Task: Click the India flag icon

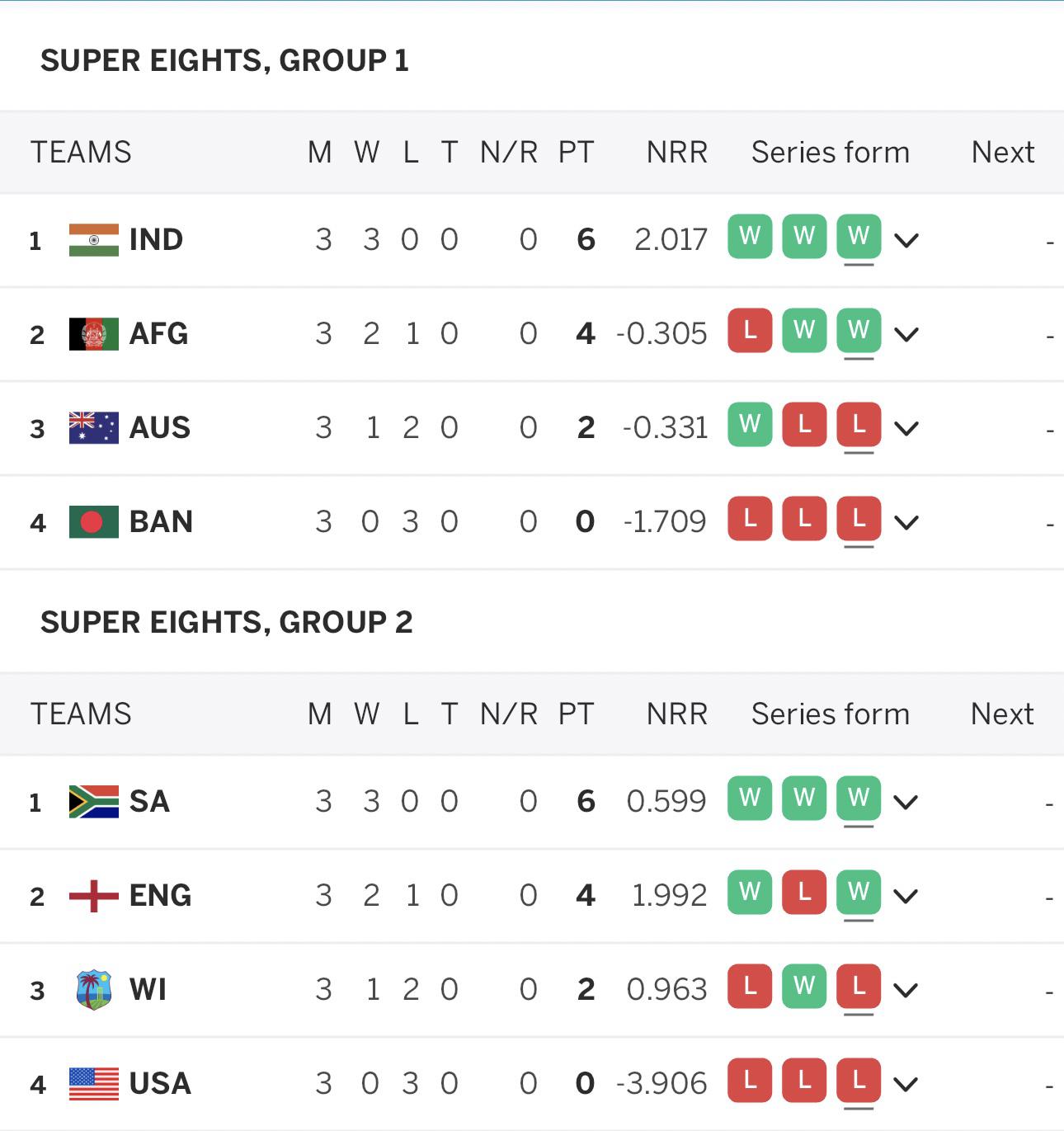Action: (x=93, y=240)
